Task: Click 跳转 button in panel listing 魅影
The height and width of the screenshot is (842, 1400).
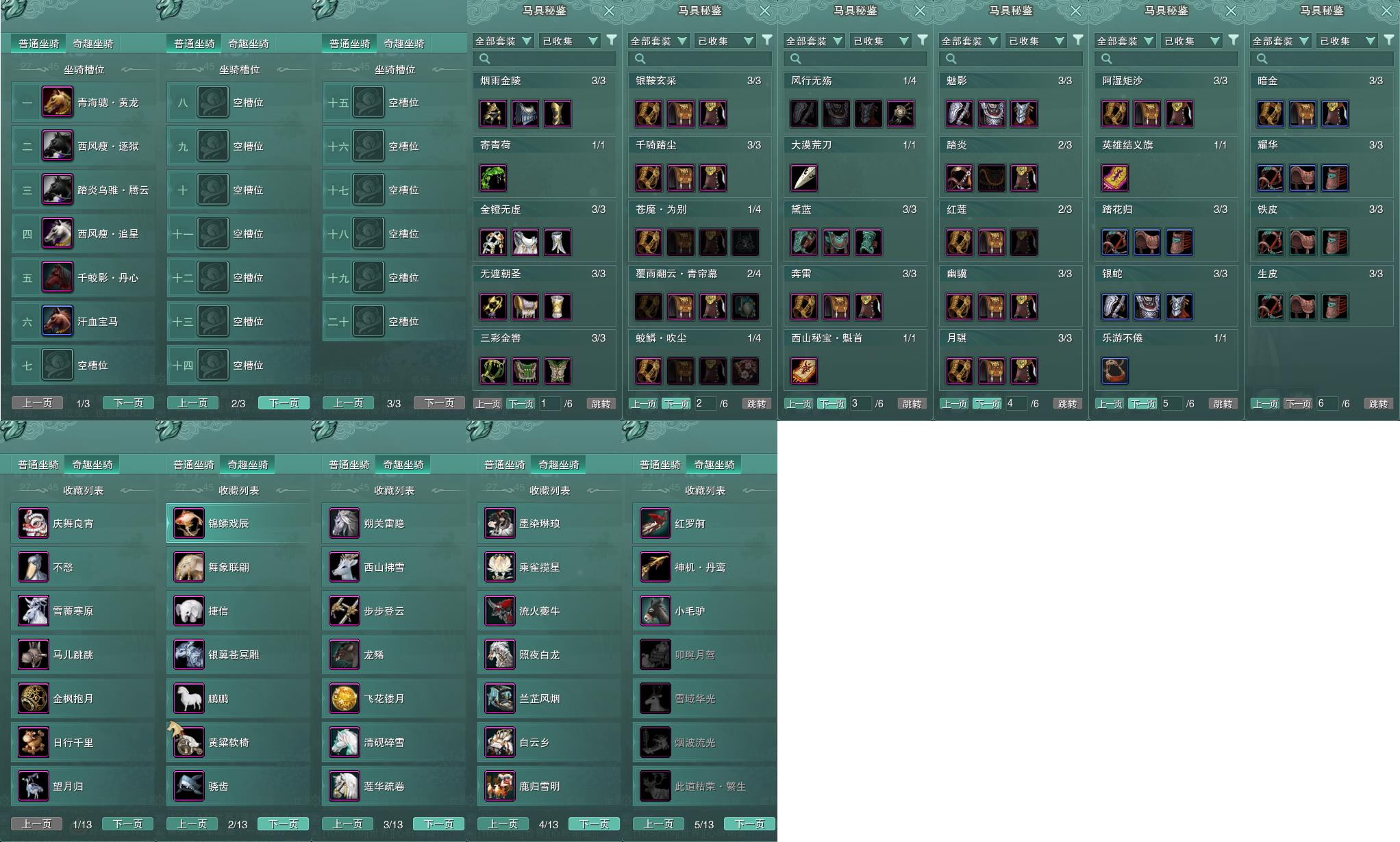Action: click(x=1068, y=404)
